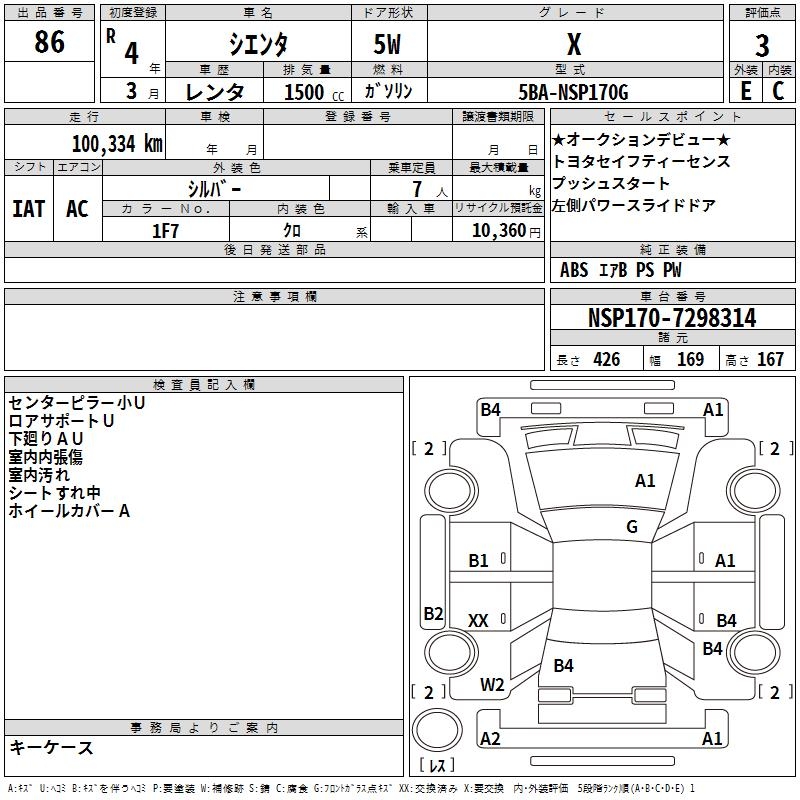Screen dimensions: 800x800
Task: Select the A2 mark on the rear bumper
Action: tap(490, 738)
